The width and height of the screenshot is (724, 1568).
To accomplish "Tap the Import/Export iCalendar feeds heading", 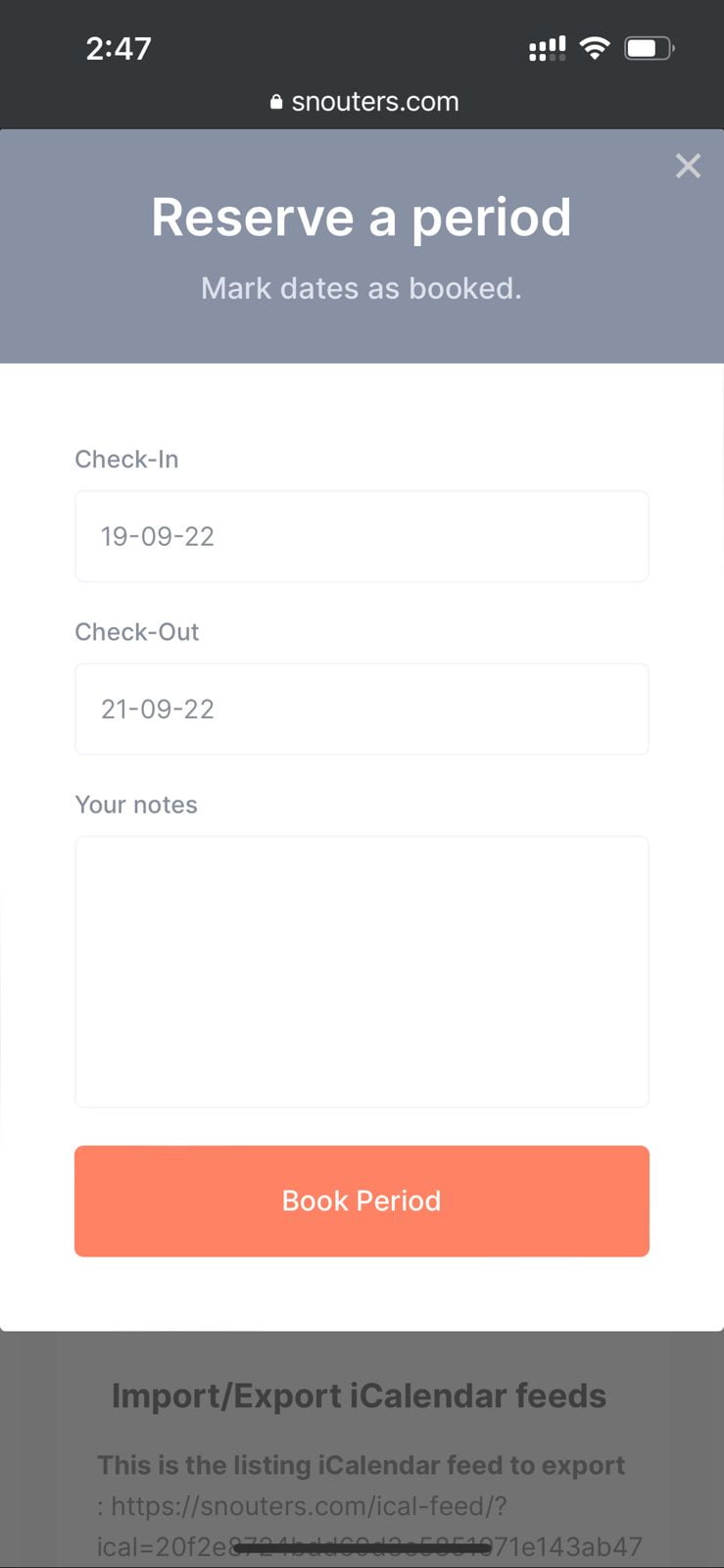I will (359, 1396).
